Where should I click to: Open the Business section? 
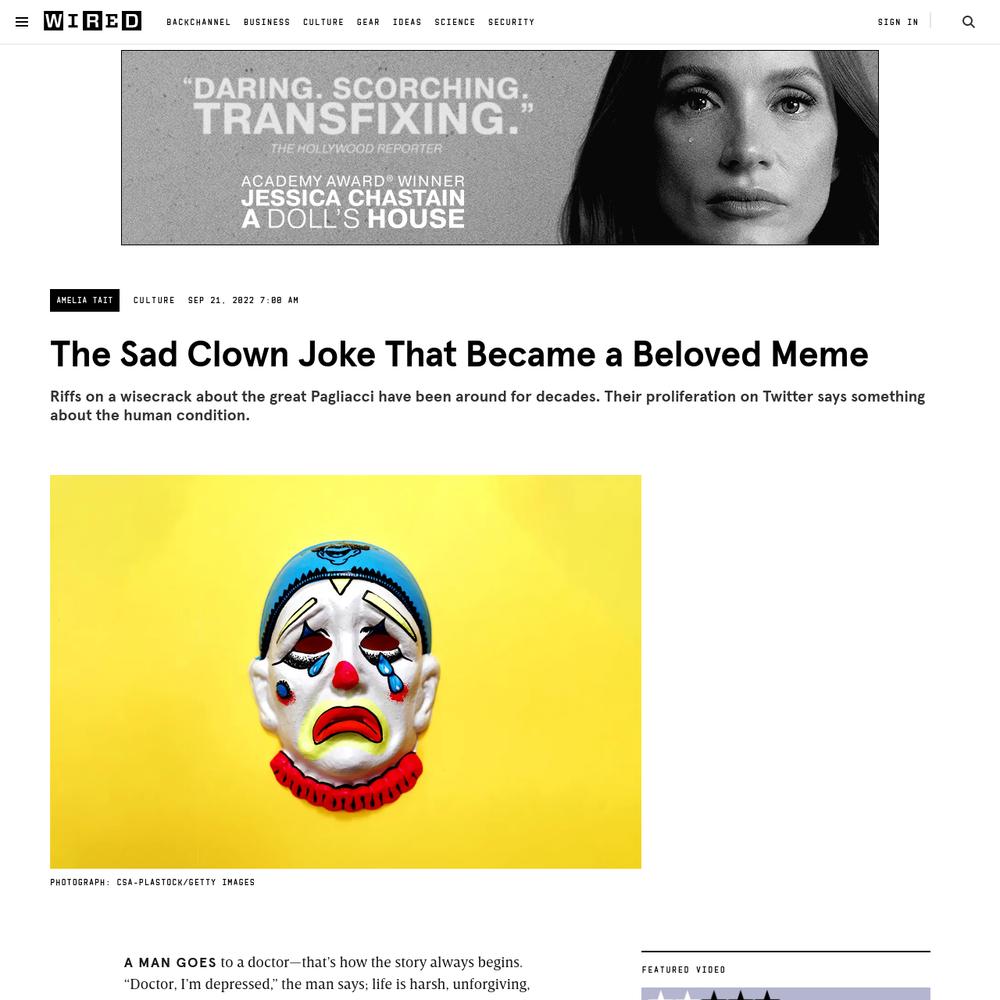click(267, 22)
